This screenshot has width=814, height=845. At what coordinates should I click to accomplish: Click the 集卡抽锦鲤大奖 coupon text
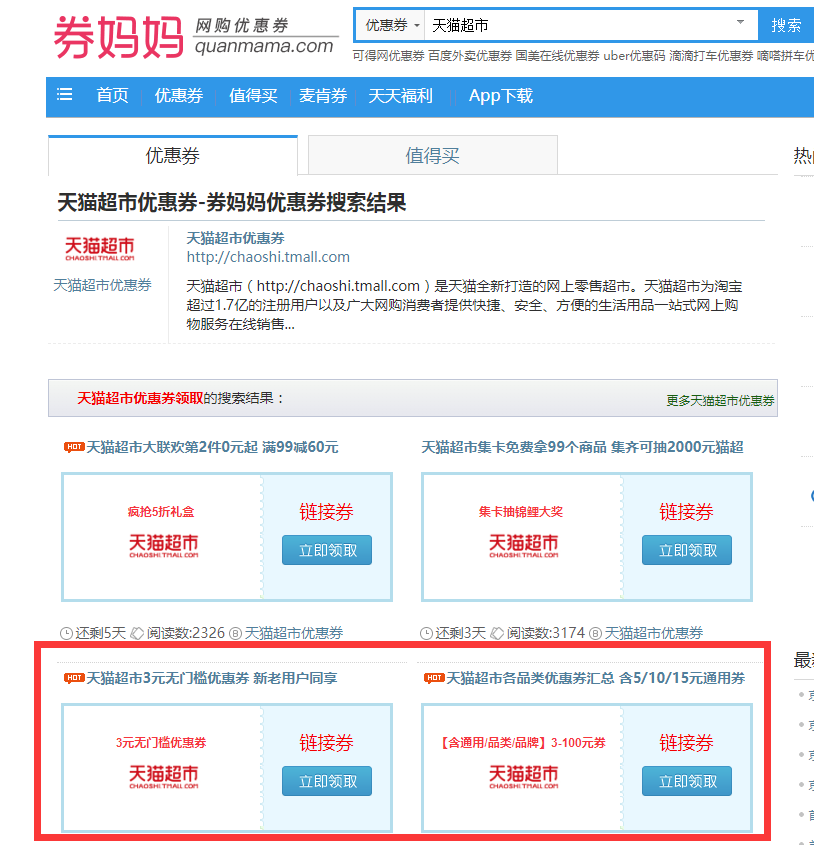[521, 512]
